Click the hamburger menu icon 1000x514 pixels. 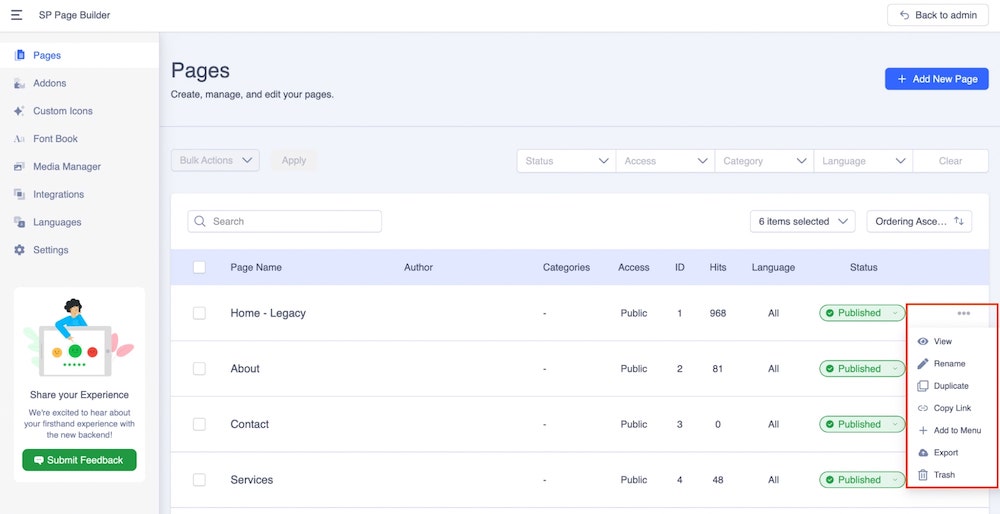point(16,15)
